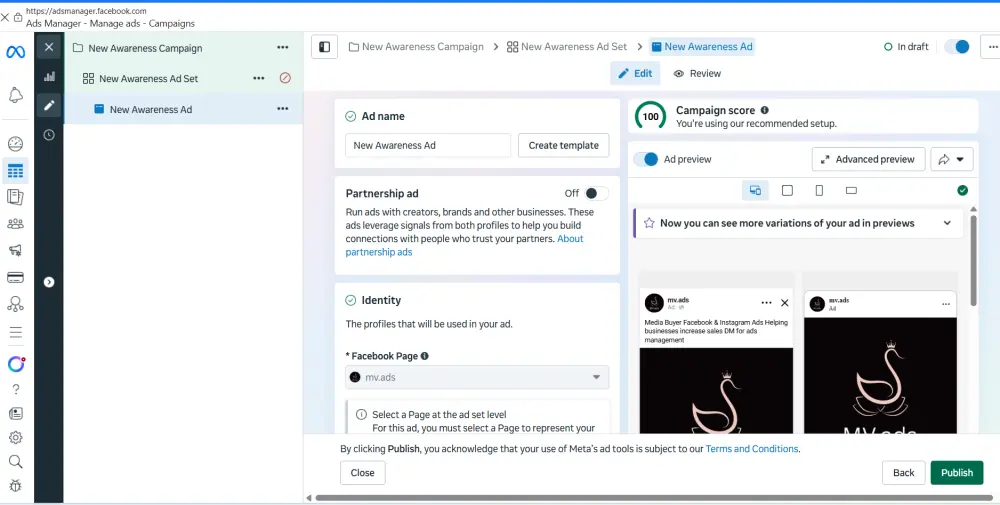Viewport: 1000px width, 505px height.
Task: Open more options for New Awareness Ad Set
Action: (x=258, y=78)
